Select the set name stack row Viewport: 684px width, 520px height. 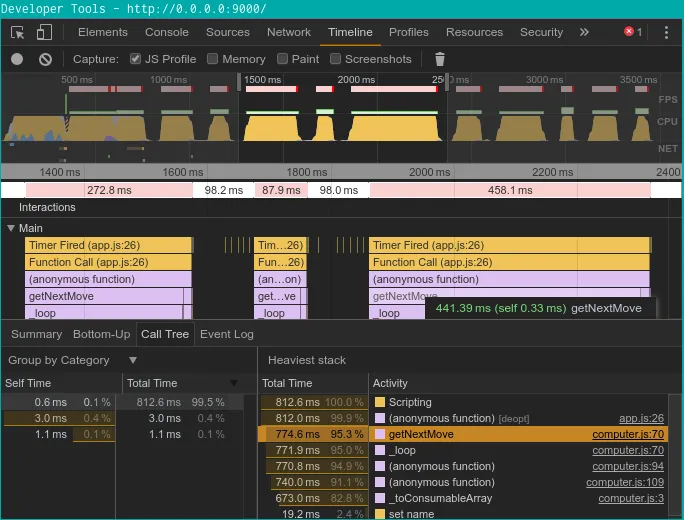[x=463, y=514]
